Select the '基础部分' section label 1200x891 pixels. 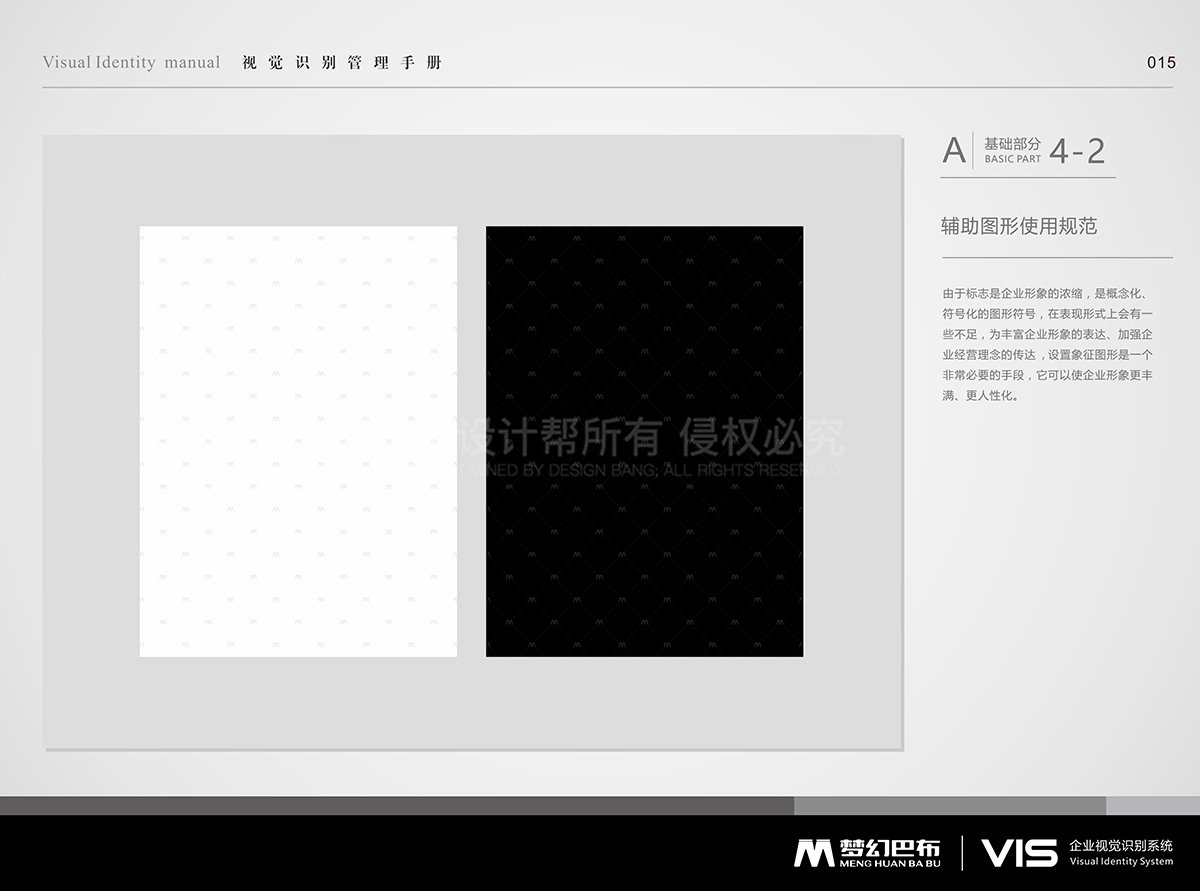pos(1012,144)
